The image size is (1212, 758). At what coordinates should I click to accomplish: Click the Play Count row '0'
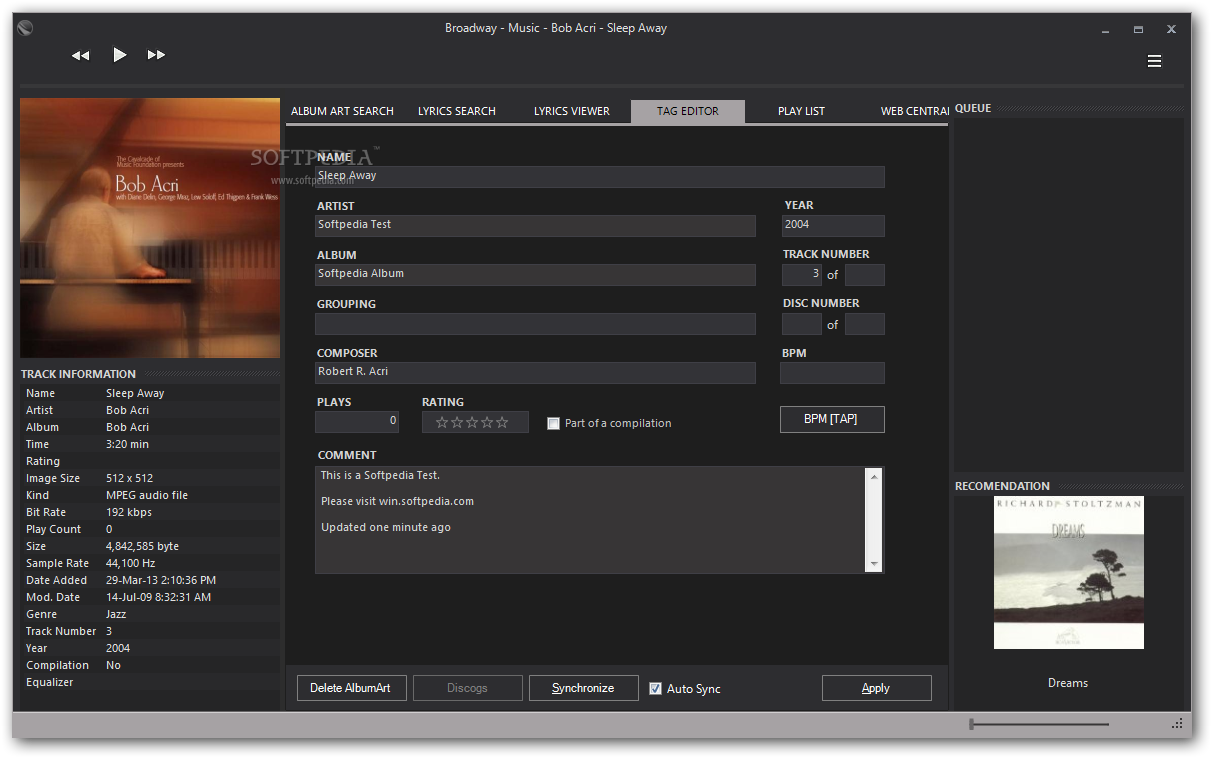click(151, 529)
